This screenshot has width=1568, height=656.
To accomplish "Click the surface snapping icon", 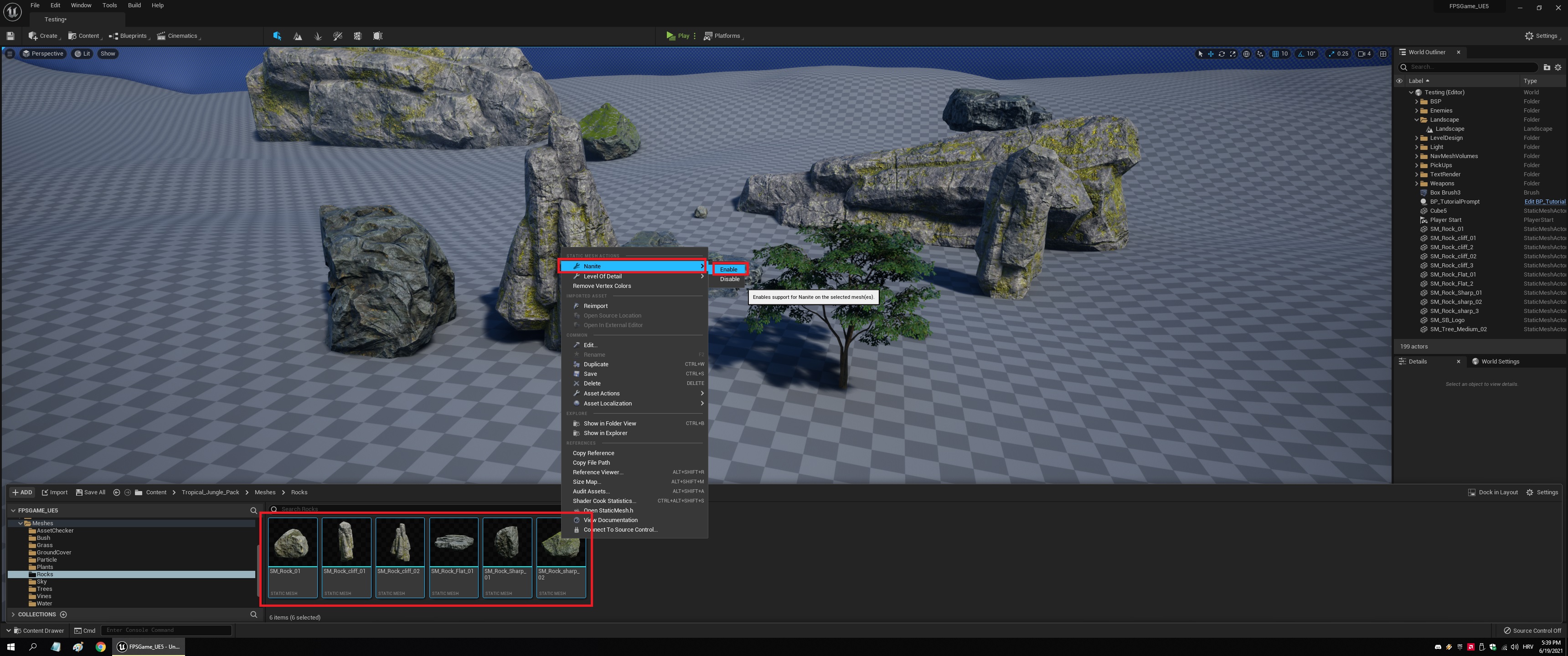I will pyautogui.click(x=1260, y=54).
